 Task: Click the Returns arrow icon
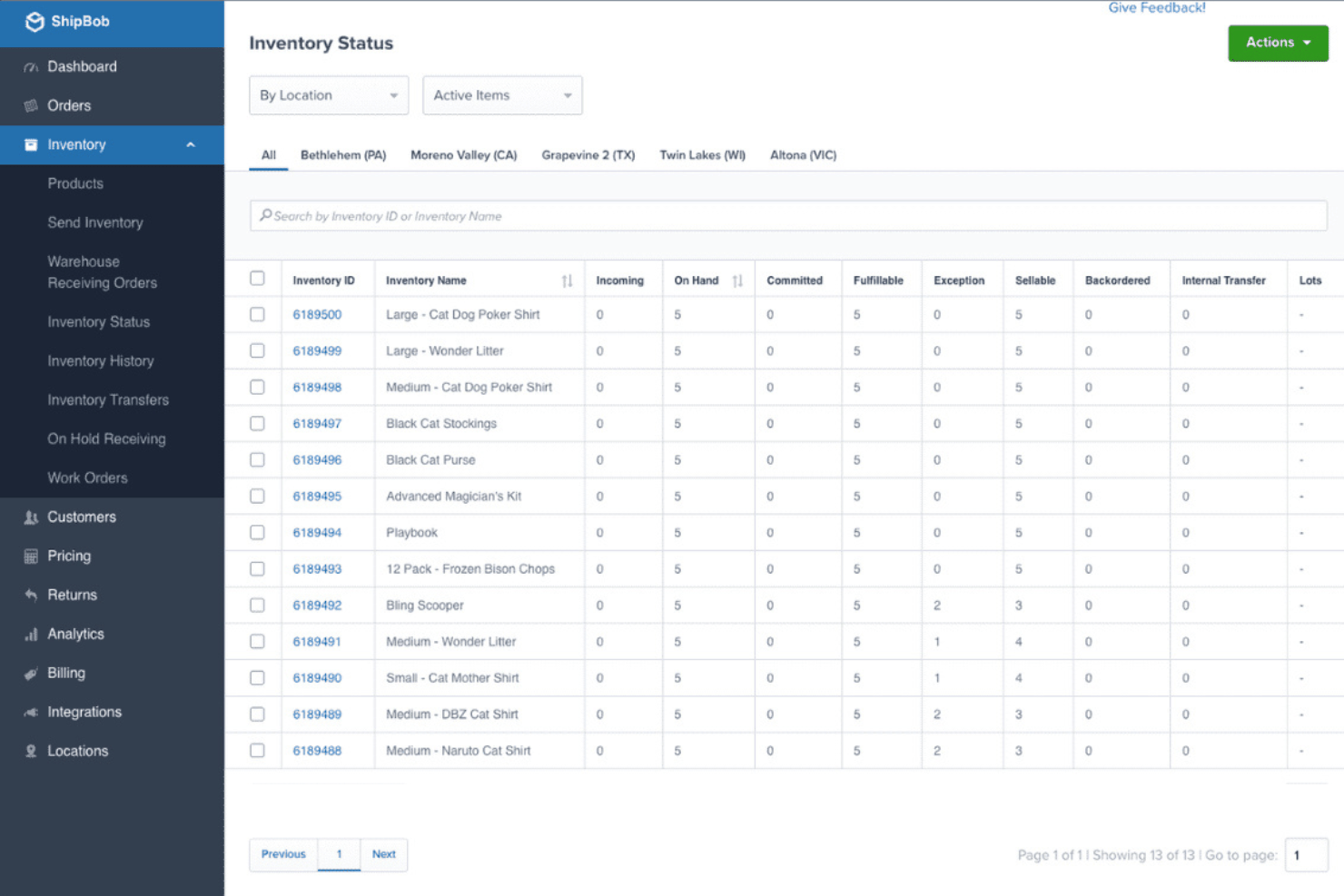[31, 596]
